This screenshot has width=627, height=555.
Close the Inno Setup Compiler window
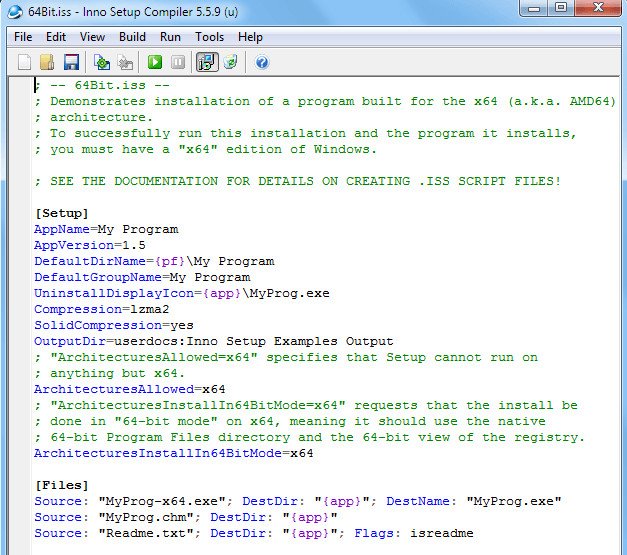point(599,8)
